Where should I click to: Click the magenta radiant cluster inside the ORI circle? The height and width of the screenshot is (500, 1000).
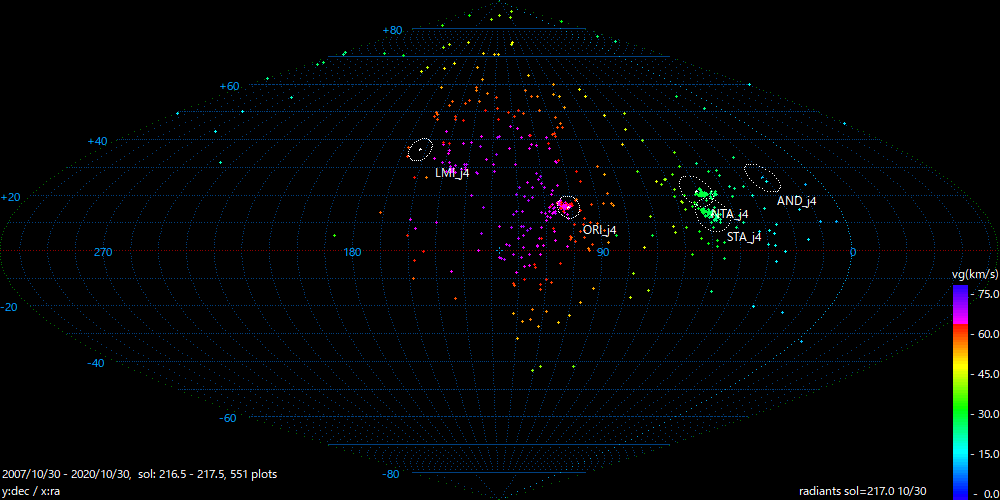point(564,208)
